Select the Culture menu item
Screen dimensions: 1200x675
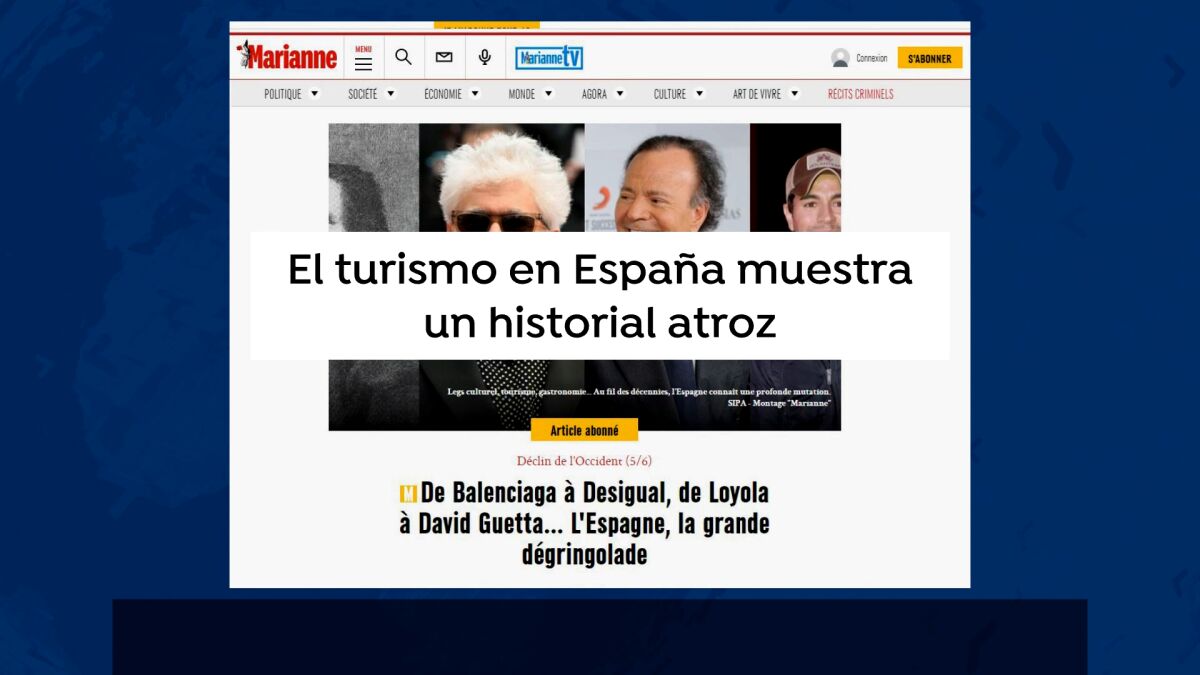click(x=669, y=94)
